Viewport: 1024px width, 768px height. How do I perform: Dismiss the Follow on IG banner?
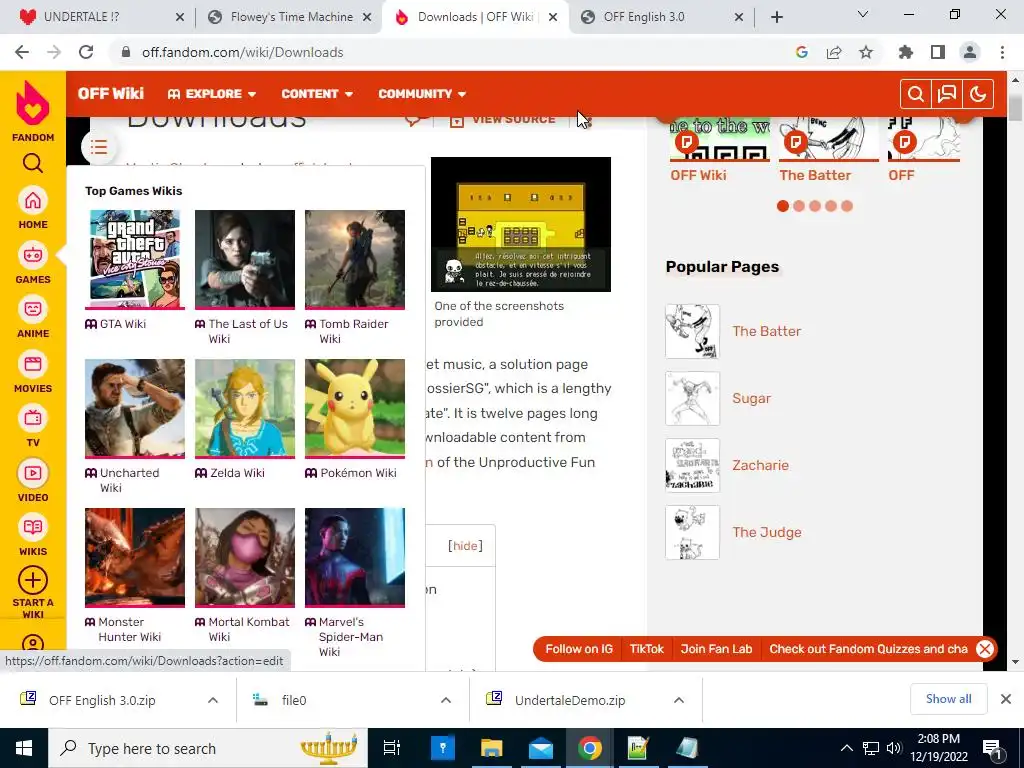[x=985, y=649]
